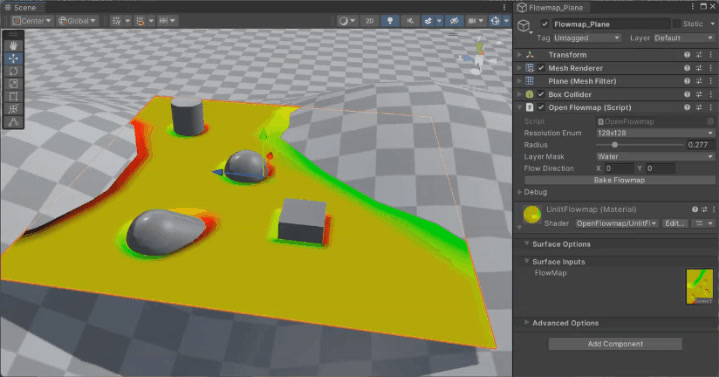Open the Static flags dropdown arrow

point(712,24)
